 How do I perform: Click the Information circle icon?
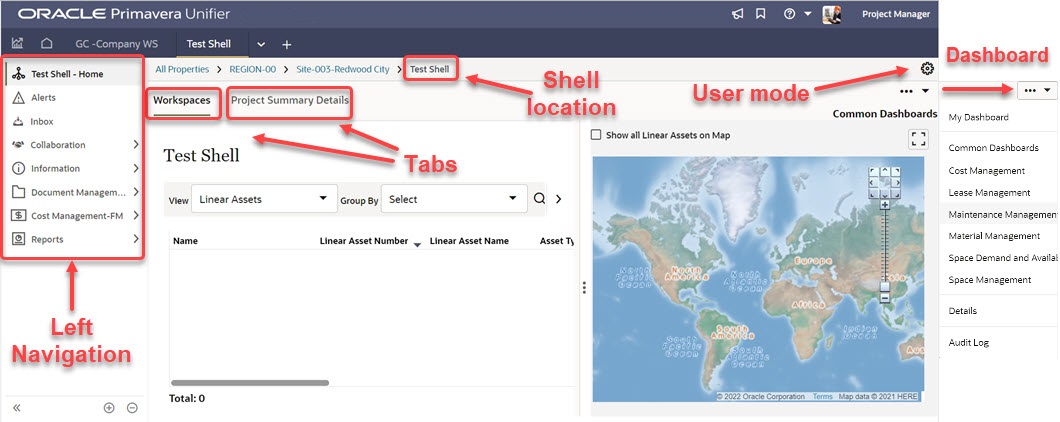coord(18,168)
